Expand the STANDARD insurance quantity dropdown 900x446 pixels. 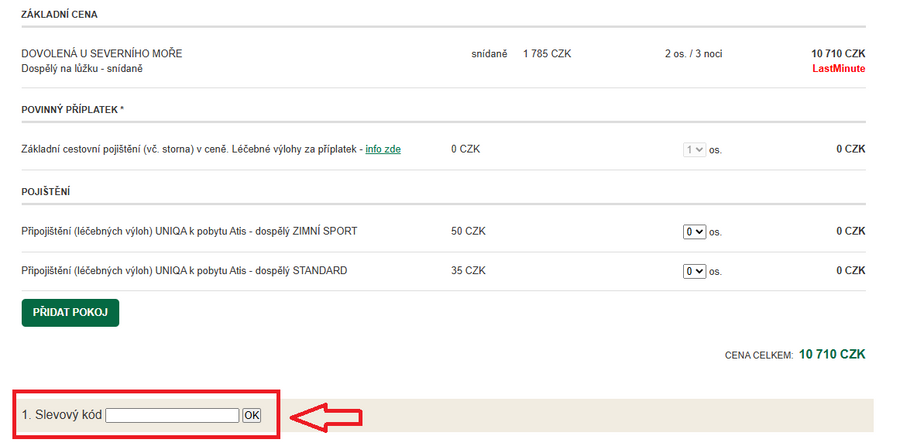point(694,271)
